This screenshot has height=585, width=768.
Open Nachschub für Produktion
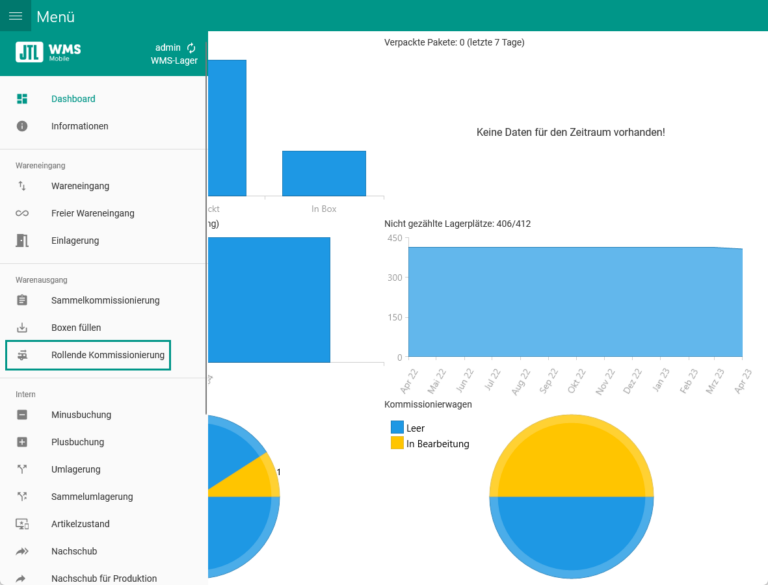tap(104, 578)
